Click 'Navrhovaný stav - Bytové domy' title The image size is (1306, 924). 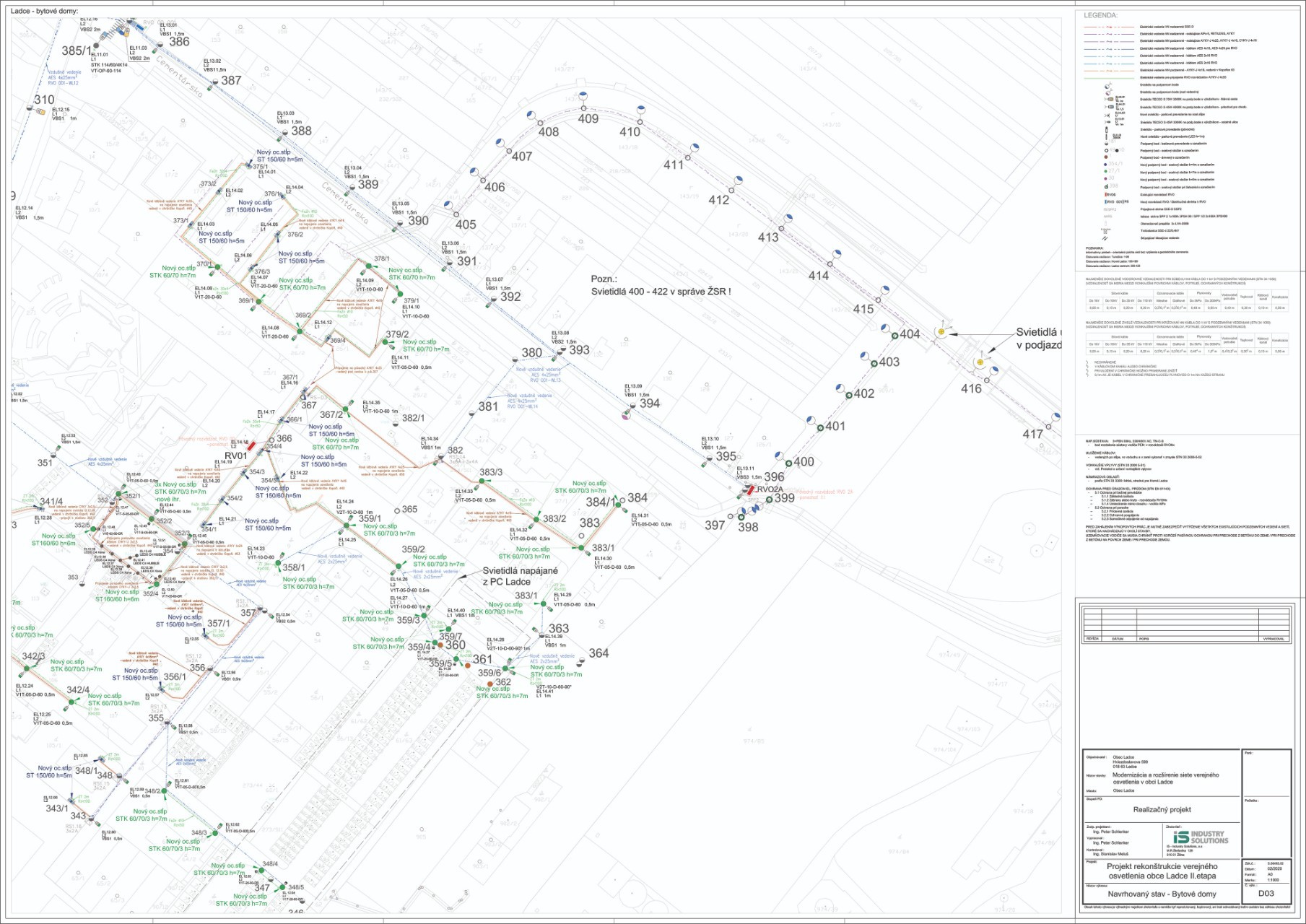[1162, 894]
